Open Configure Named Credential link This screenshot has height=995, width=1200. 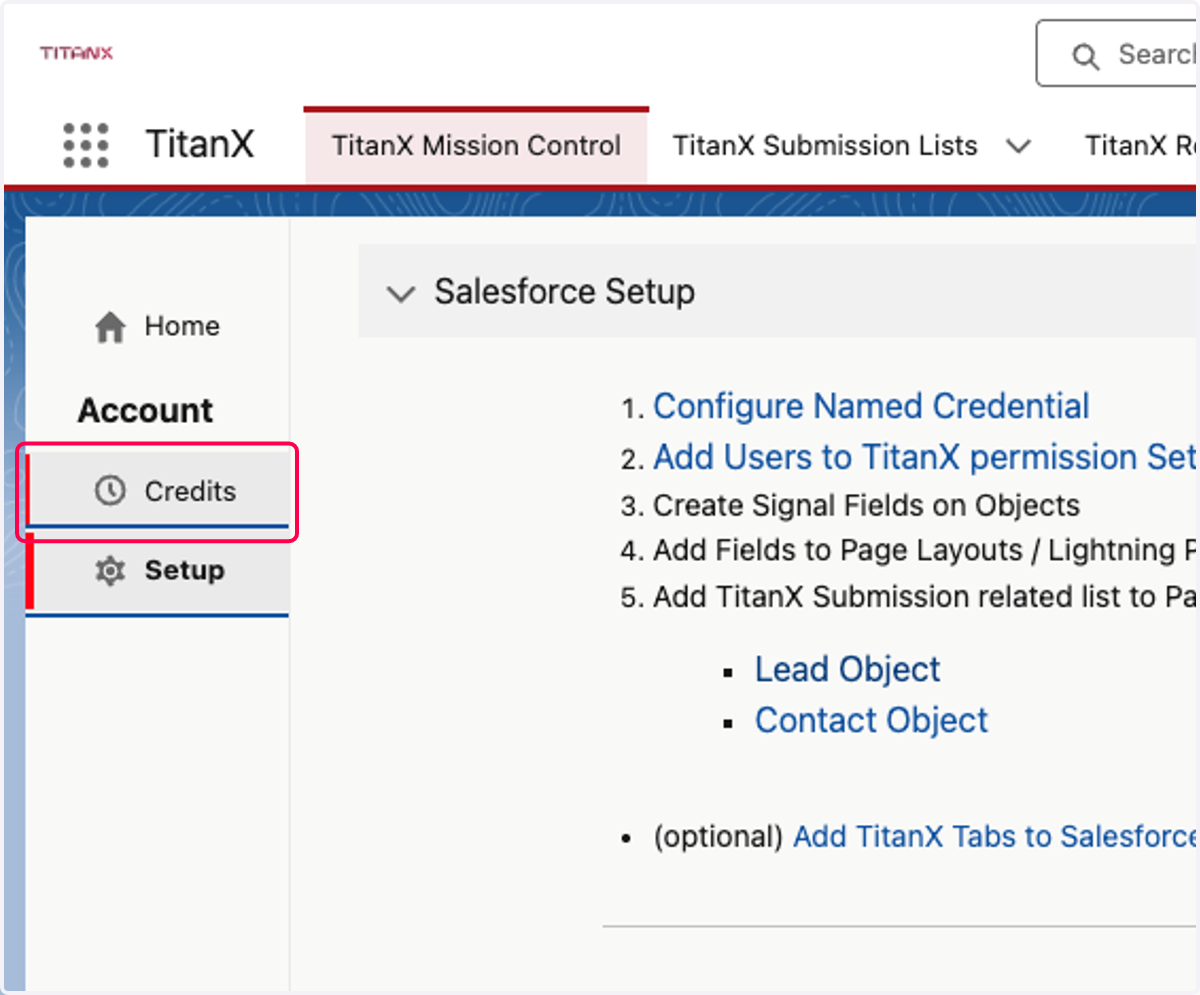871,407
